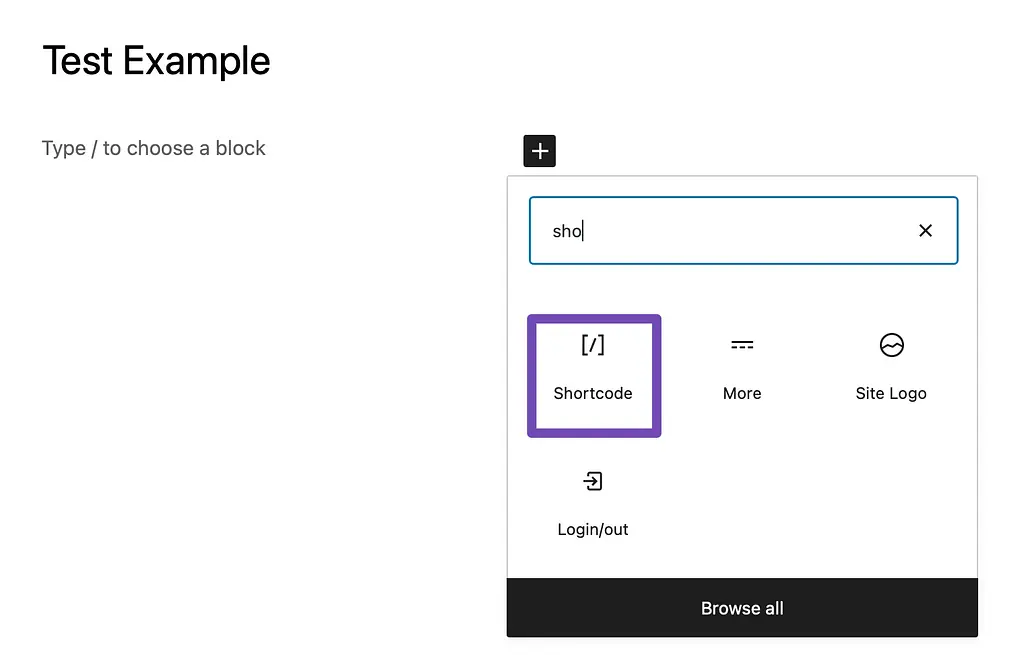Clear the block search with the X
1024x655 pixels.
pos(925,231)
